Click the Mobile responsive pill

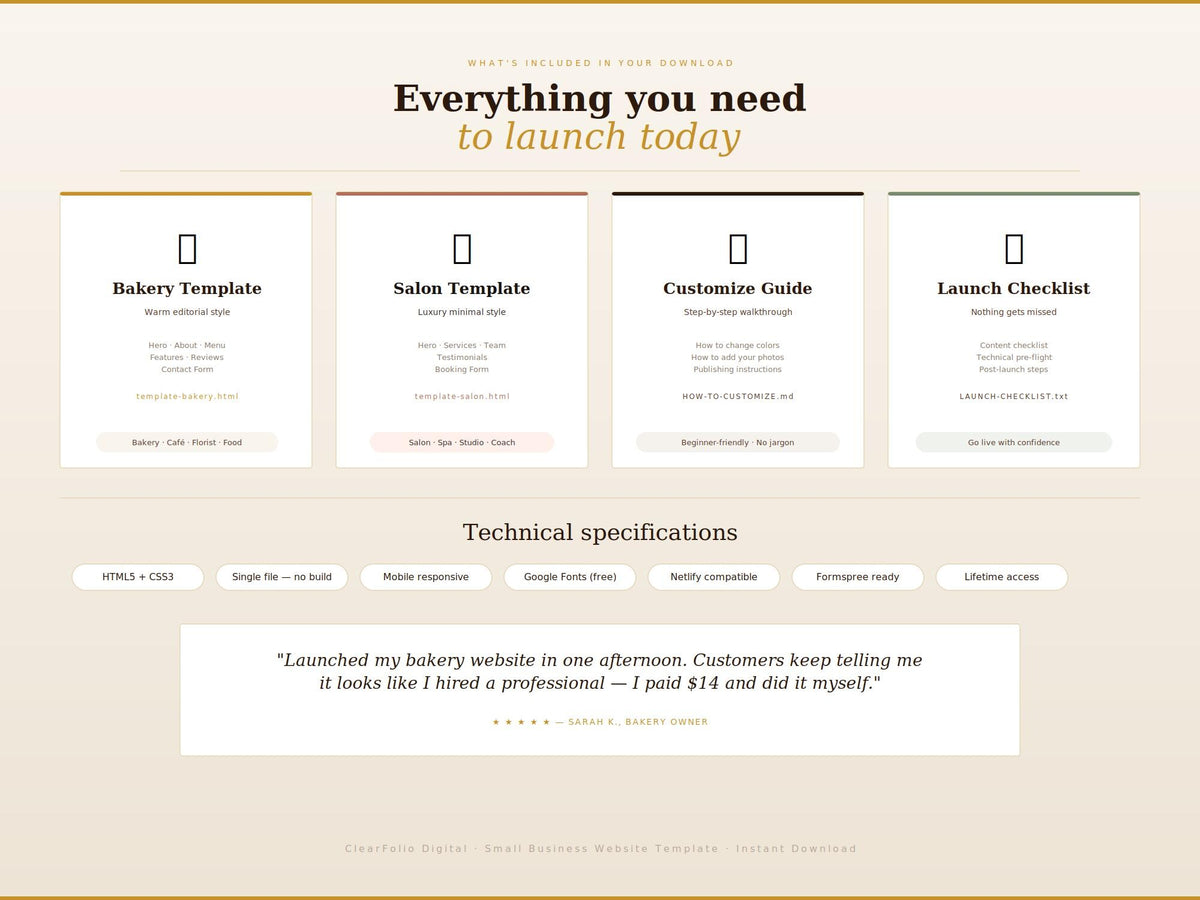point(426,577)
